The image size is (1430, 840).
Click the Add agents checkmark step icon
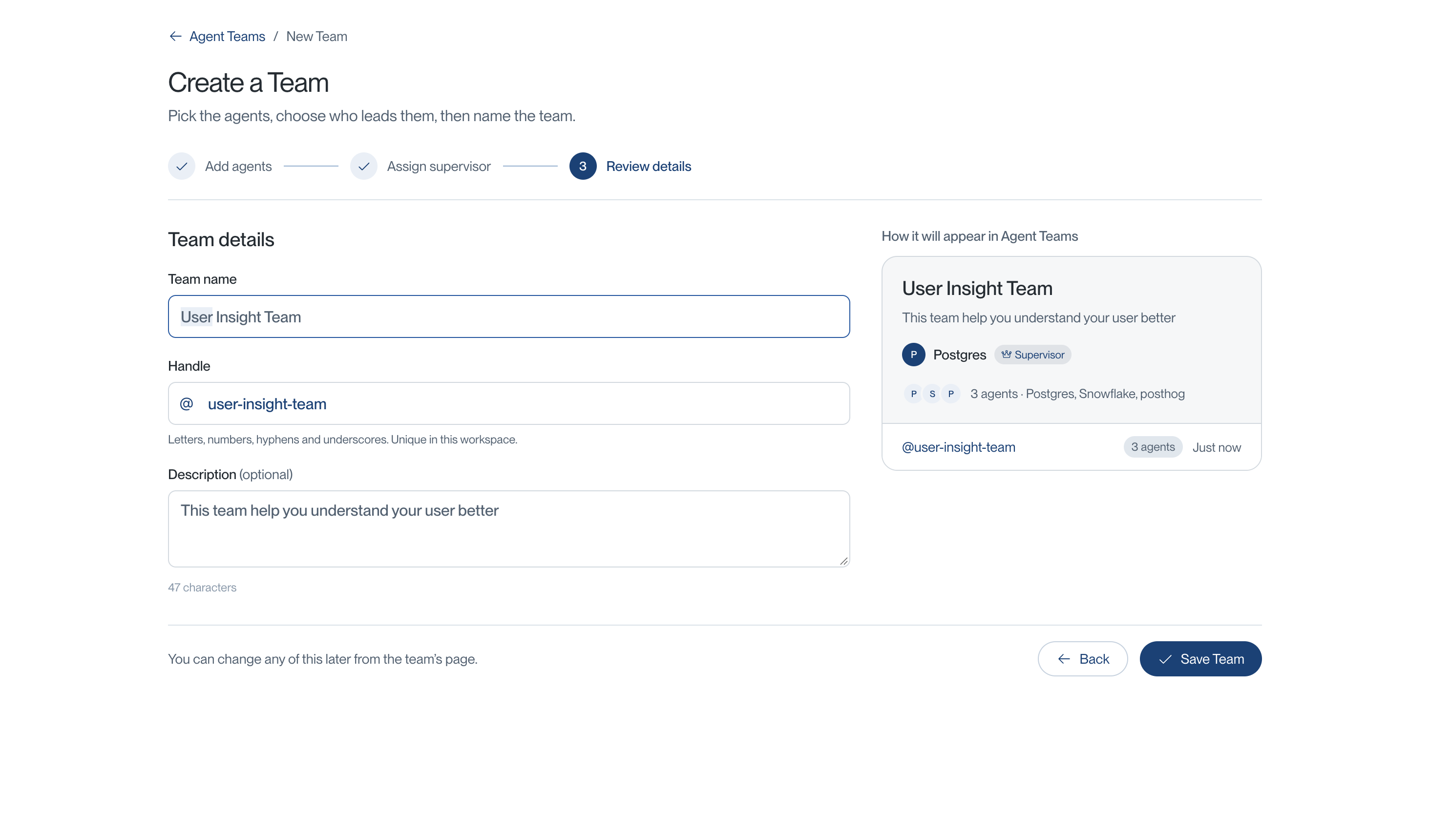(182, 167)
